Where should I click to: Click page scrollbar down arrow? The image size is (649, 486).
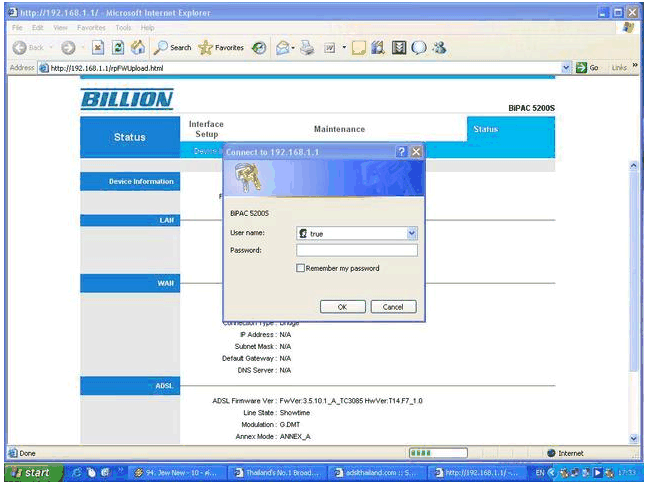coord(633,438)
